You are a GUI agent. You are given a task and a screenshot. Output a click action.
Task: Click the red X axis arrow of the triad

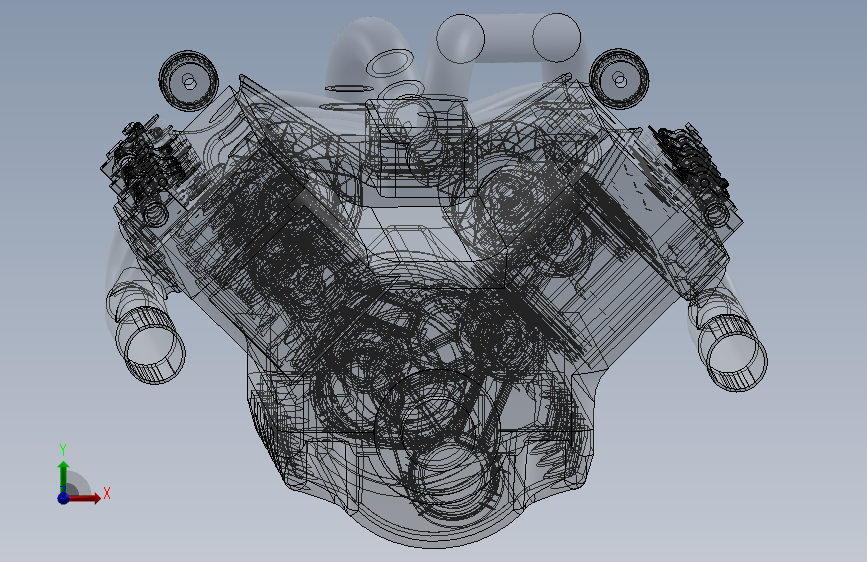(84, 498)
